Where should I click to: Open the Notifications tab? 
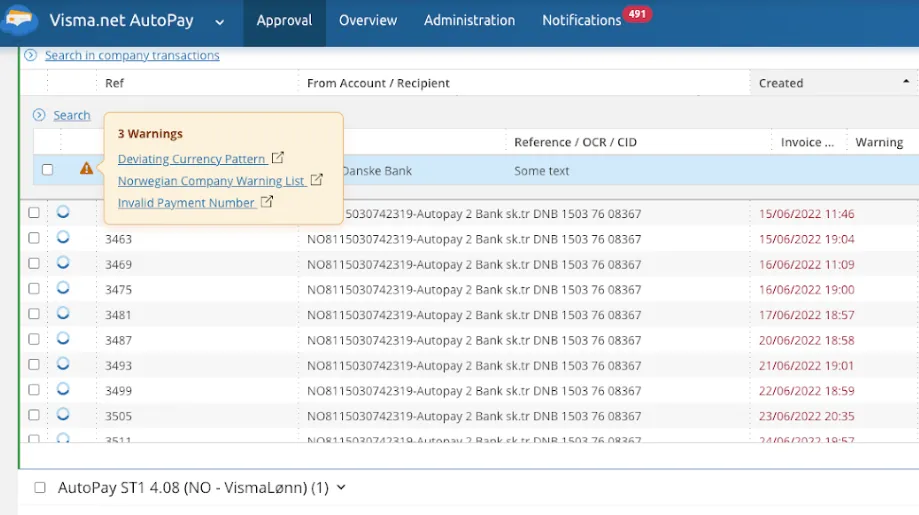click(x=581, y=21)
